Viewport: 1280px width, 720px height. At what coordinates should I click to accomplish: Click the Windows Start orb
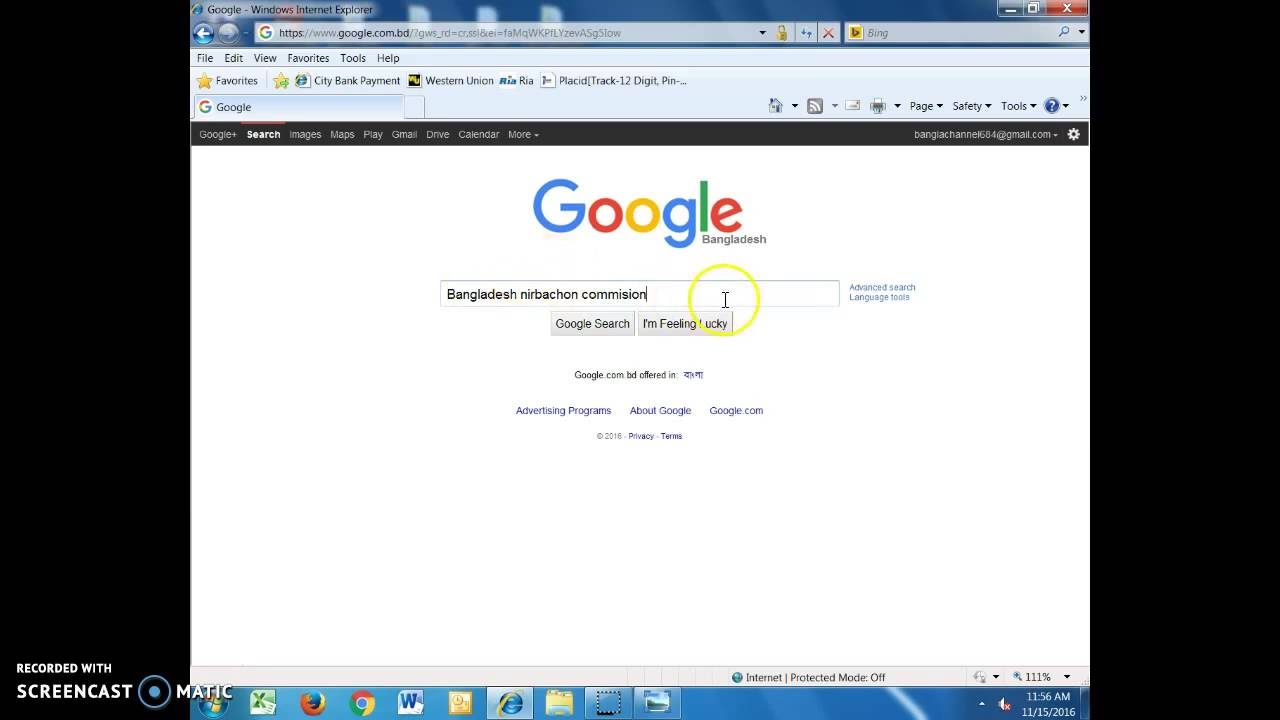pyautogui.click(x=212, y=705)
